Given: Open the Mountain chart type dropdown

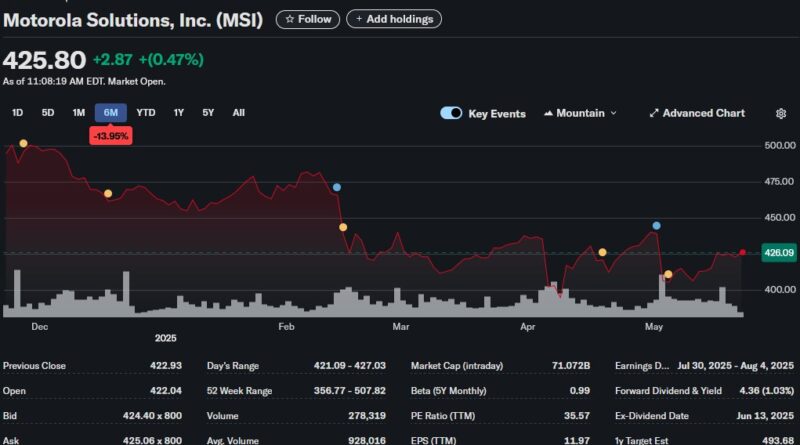Looking at the screenshot, I should [x=580, y=113].
